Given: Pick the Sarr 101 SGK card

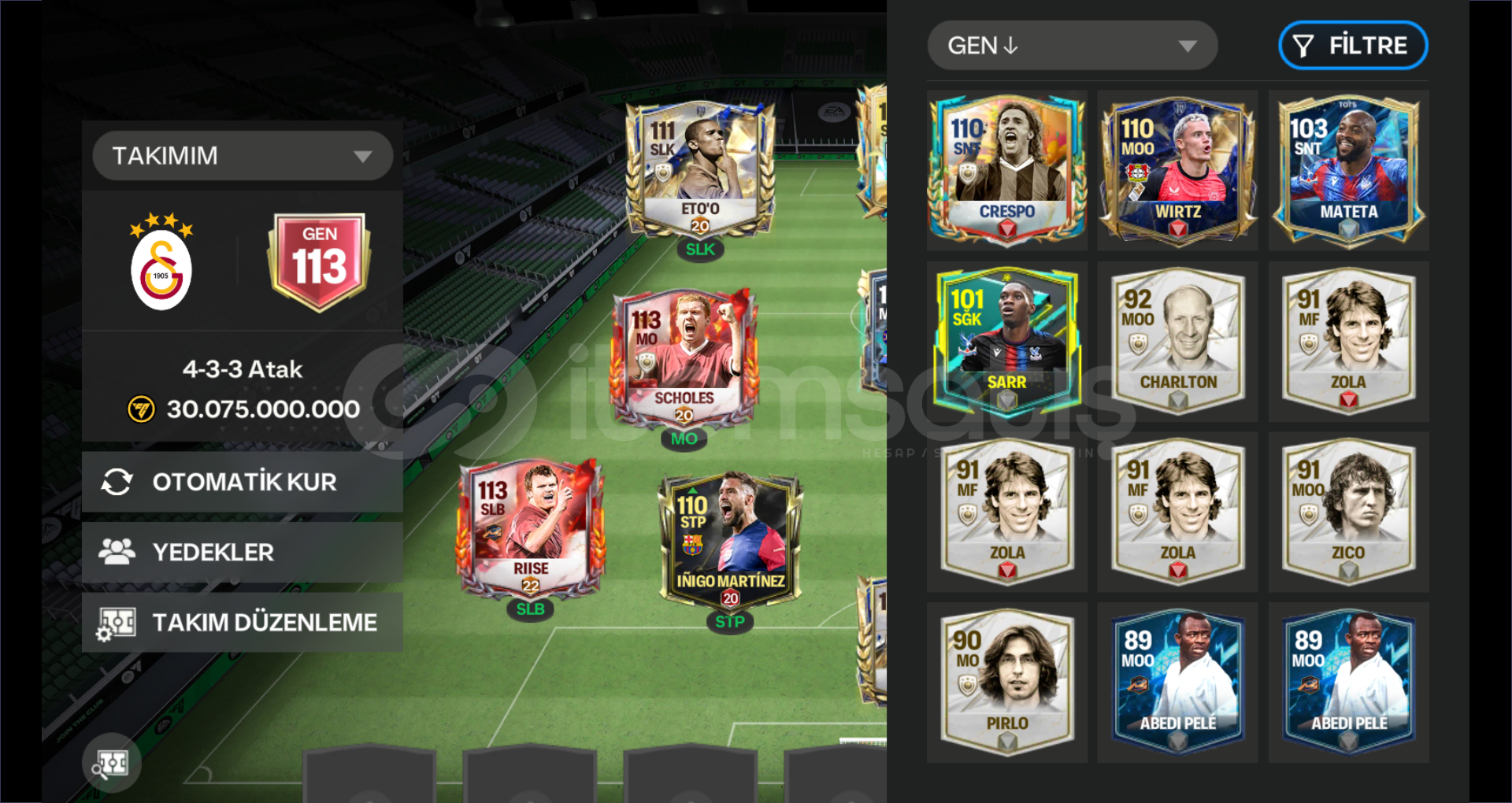Looking at the screenshot, I should click(x=1006, y=340).
